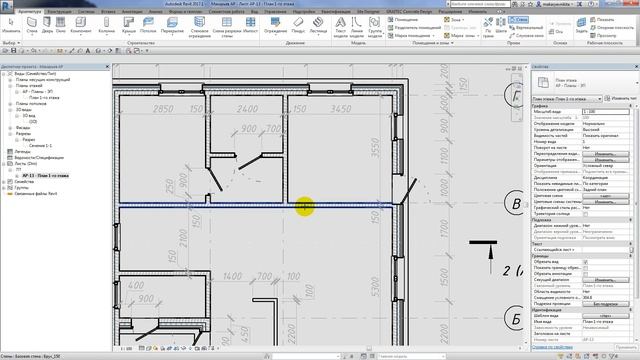640x360 pixels.
Task: Switch to the Вид ribbon tab
Action: pyautogui.click(x=254, y=12)
